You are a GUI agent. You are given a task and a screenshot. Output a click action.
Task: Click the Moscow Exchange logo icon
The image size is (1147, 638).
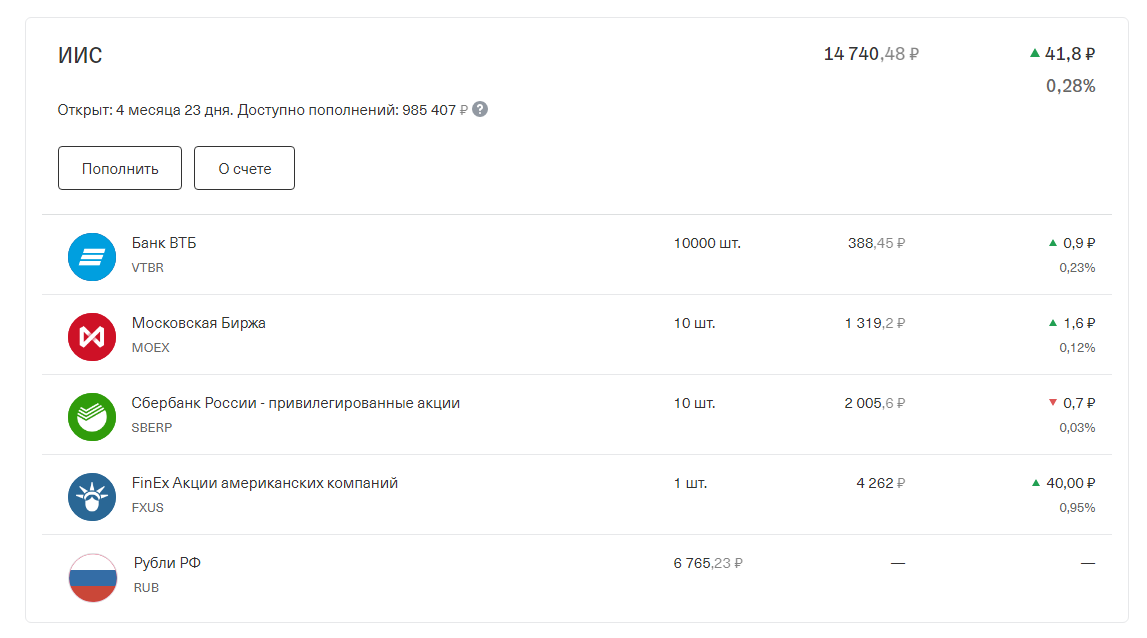[92, 336]
